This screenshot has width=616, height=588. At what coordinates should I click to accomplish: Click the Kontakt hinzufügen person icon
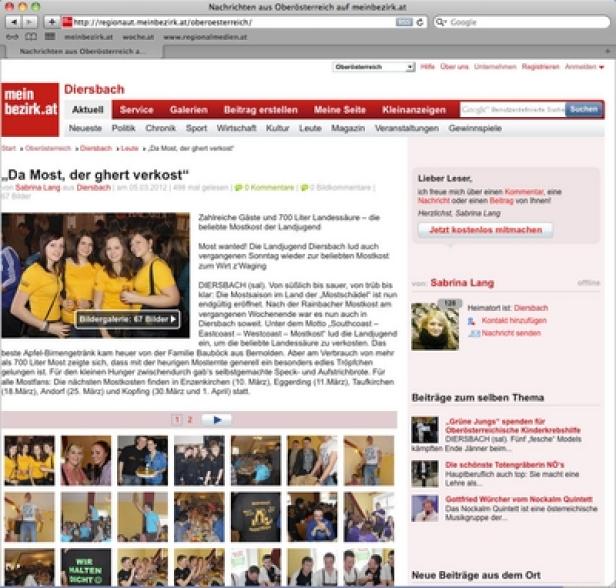tap(472, 321)
